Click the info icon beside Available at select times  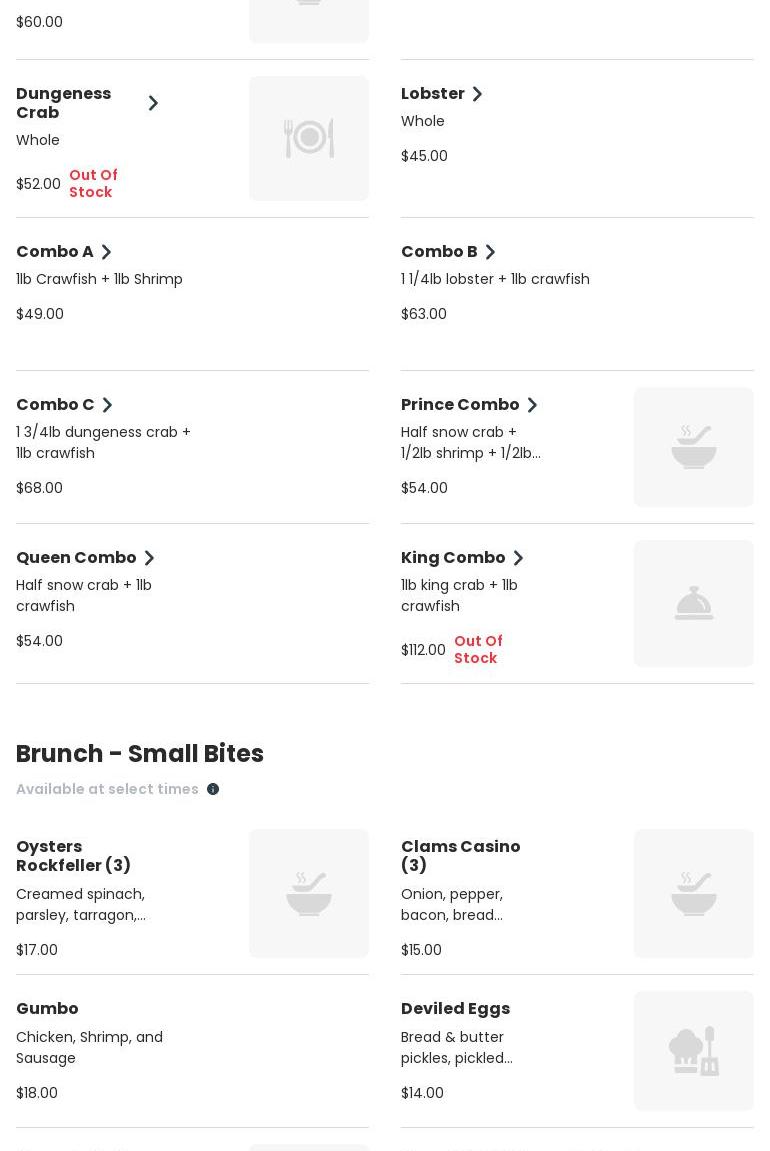click(213, 789)
